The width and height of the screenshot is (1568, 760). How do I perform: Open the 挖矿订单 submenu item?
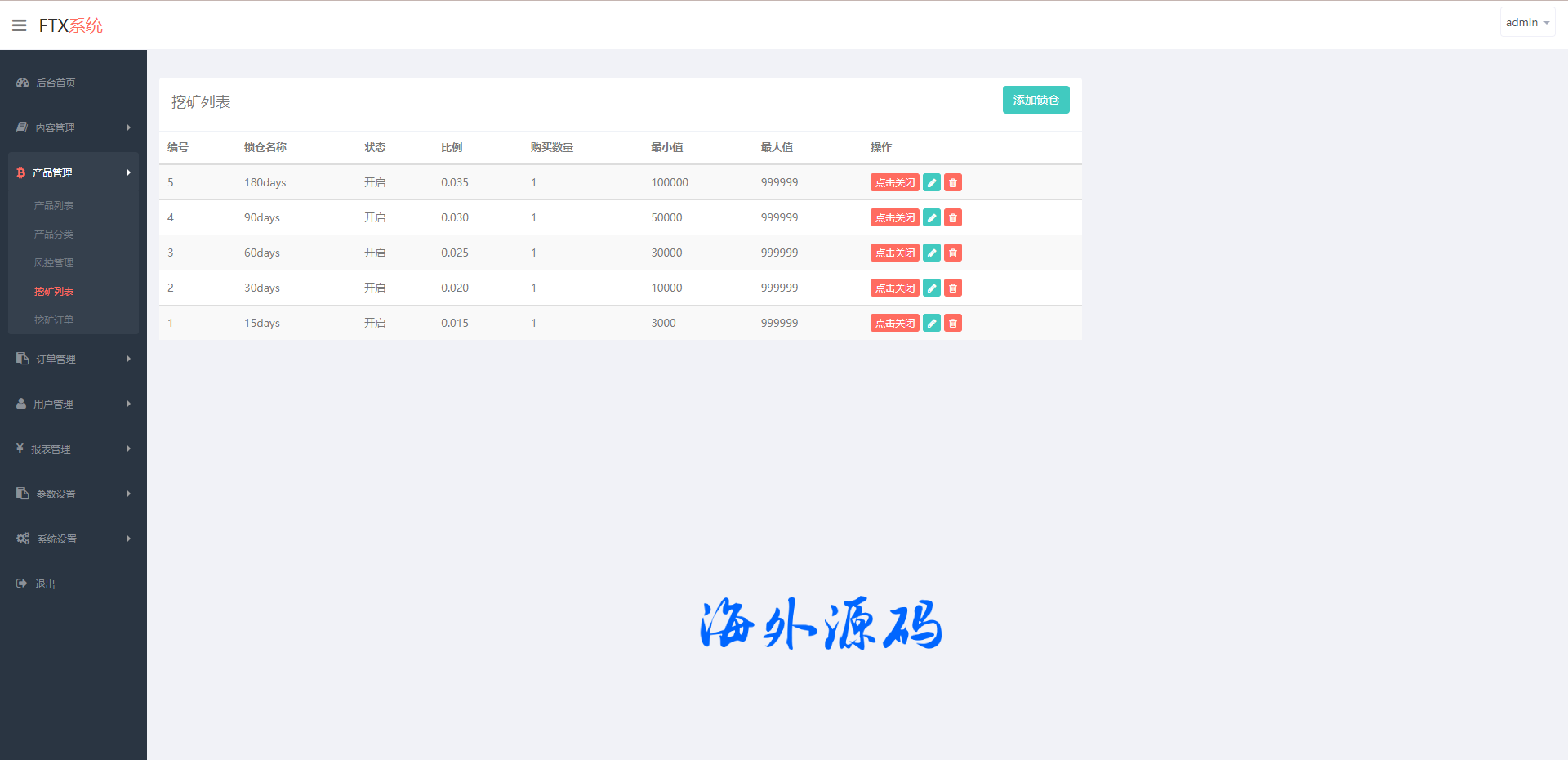pyautogui.click(x=54, y=320)
